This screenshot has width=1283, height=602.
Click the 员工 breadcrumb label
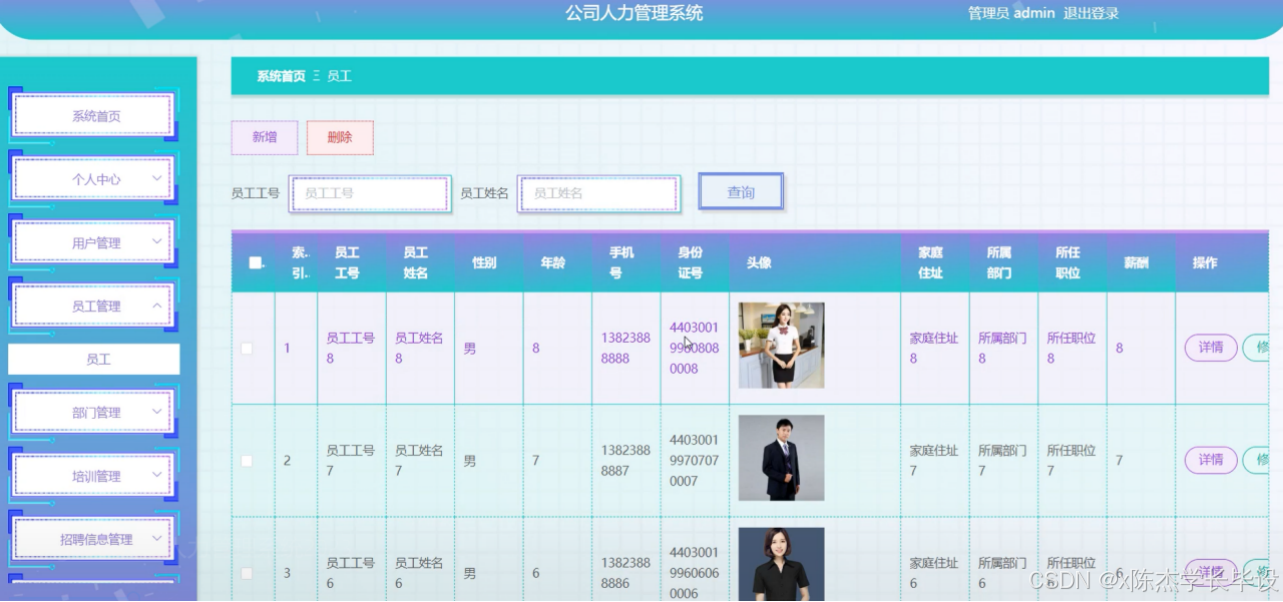point(339,76)
